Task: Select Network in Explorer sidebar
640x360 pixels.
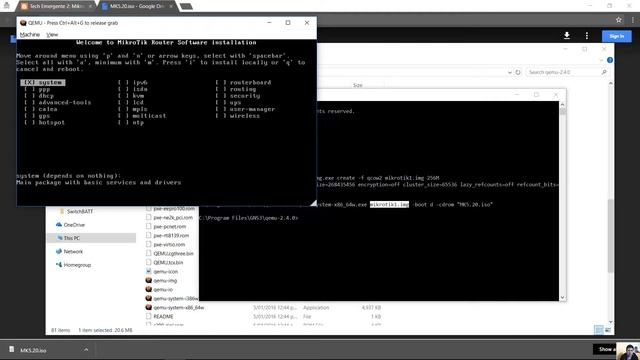Action: (x=69, y=251)
